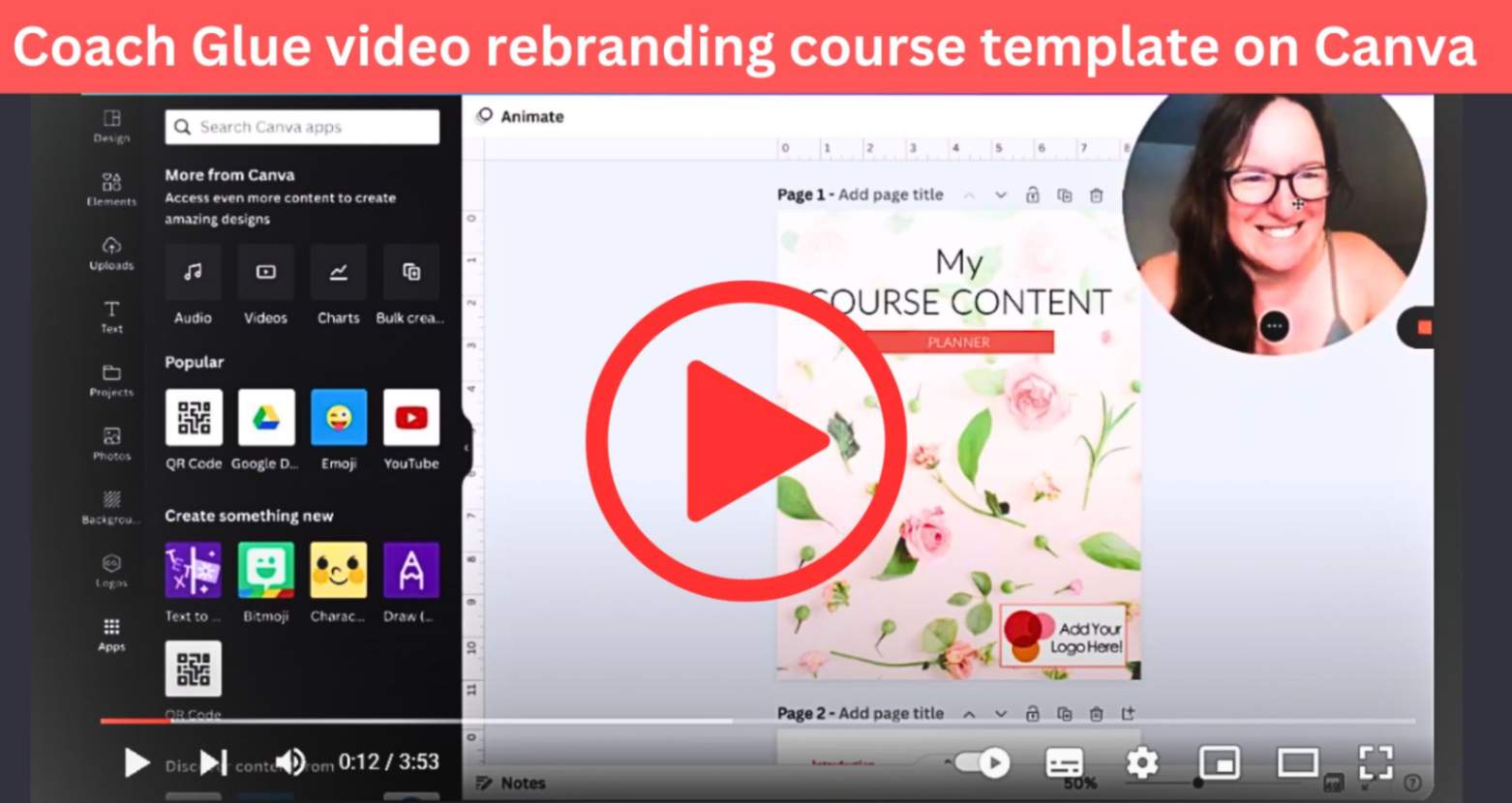This screenshot has width=1512, height=803.
Task: Duplicate Page 2 with the copy icon
Action: (1065, 714)
